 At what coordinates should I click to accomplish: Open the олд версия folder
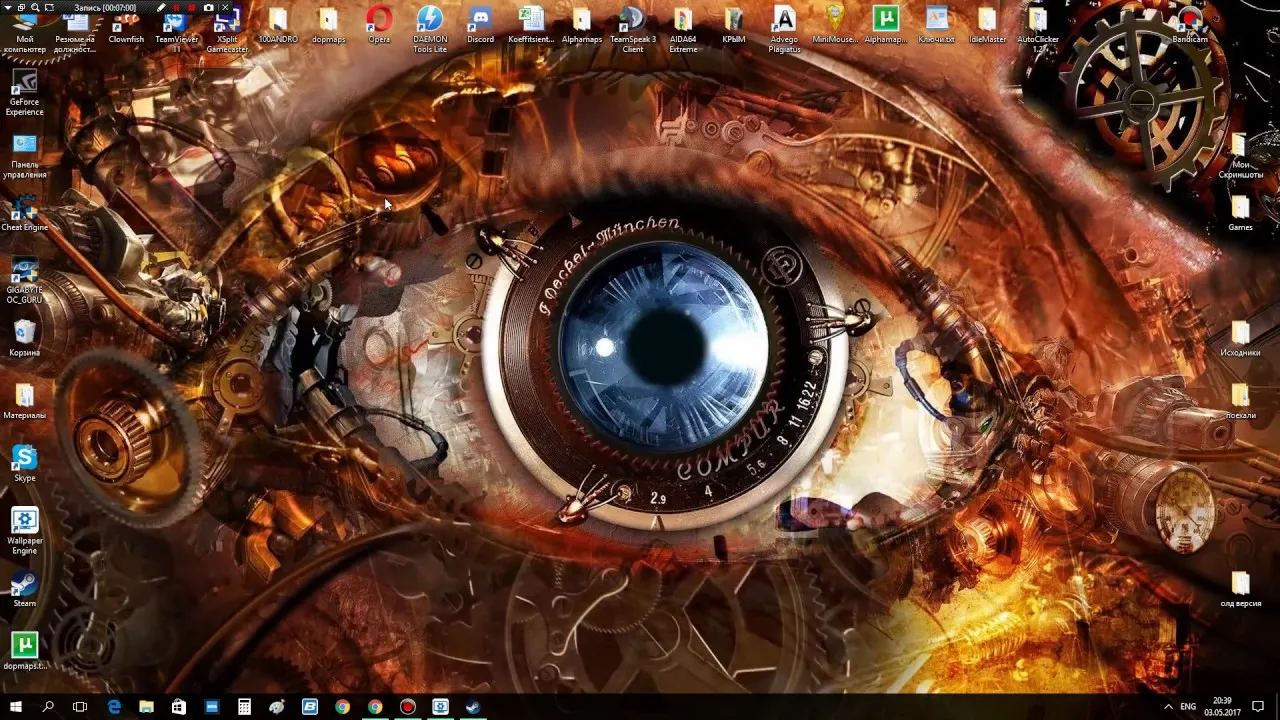tap(1240, 590)
